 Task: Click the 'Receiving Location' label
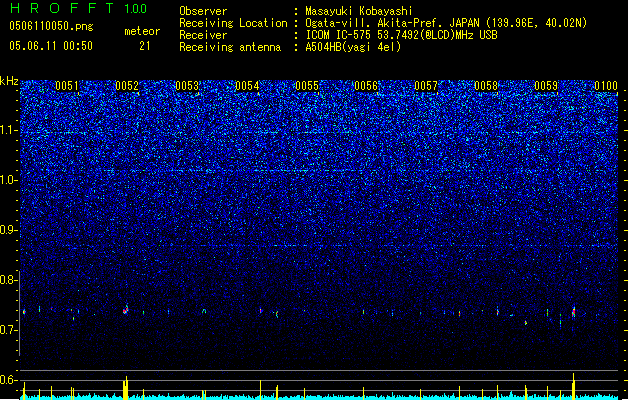click(x=233, y=23)
